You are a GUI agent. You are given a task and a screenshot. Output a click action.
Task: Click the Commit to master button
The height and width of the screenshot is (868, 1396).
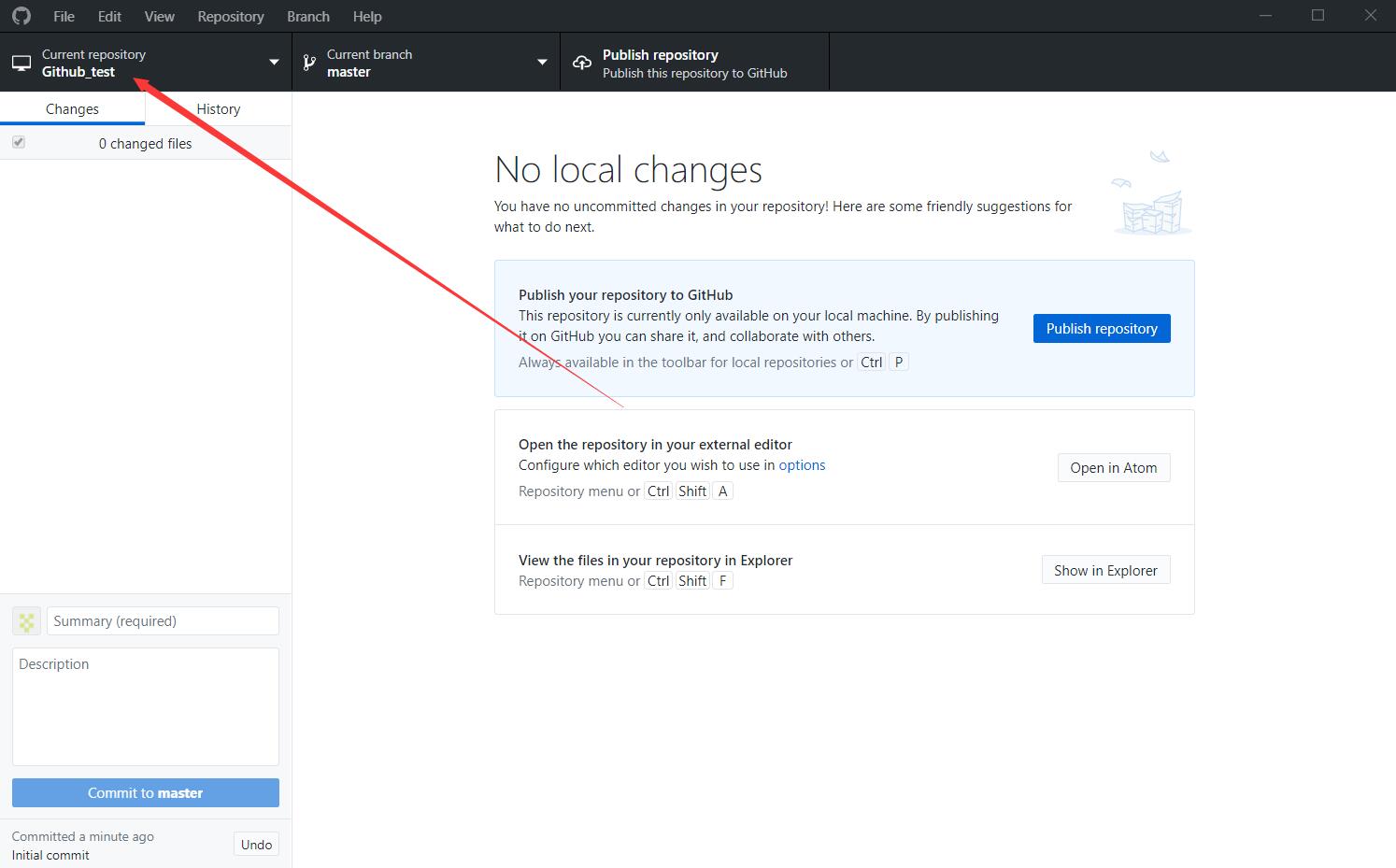coord(146,792)
